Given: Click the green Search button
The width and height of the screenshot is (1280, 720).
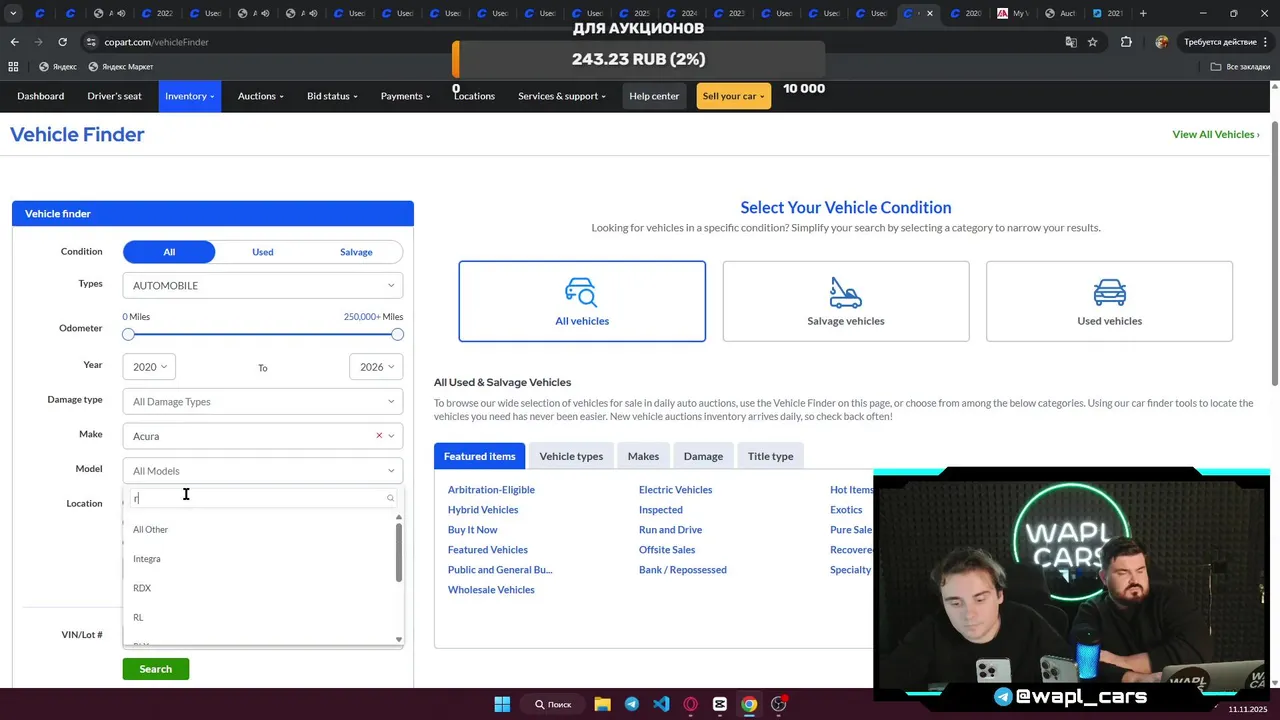Looking at the screenshot, I should click(x=156, y=669).
